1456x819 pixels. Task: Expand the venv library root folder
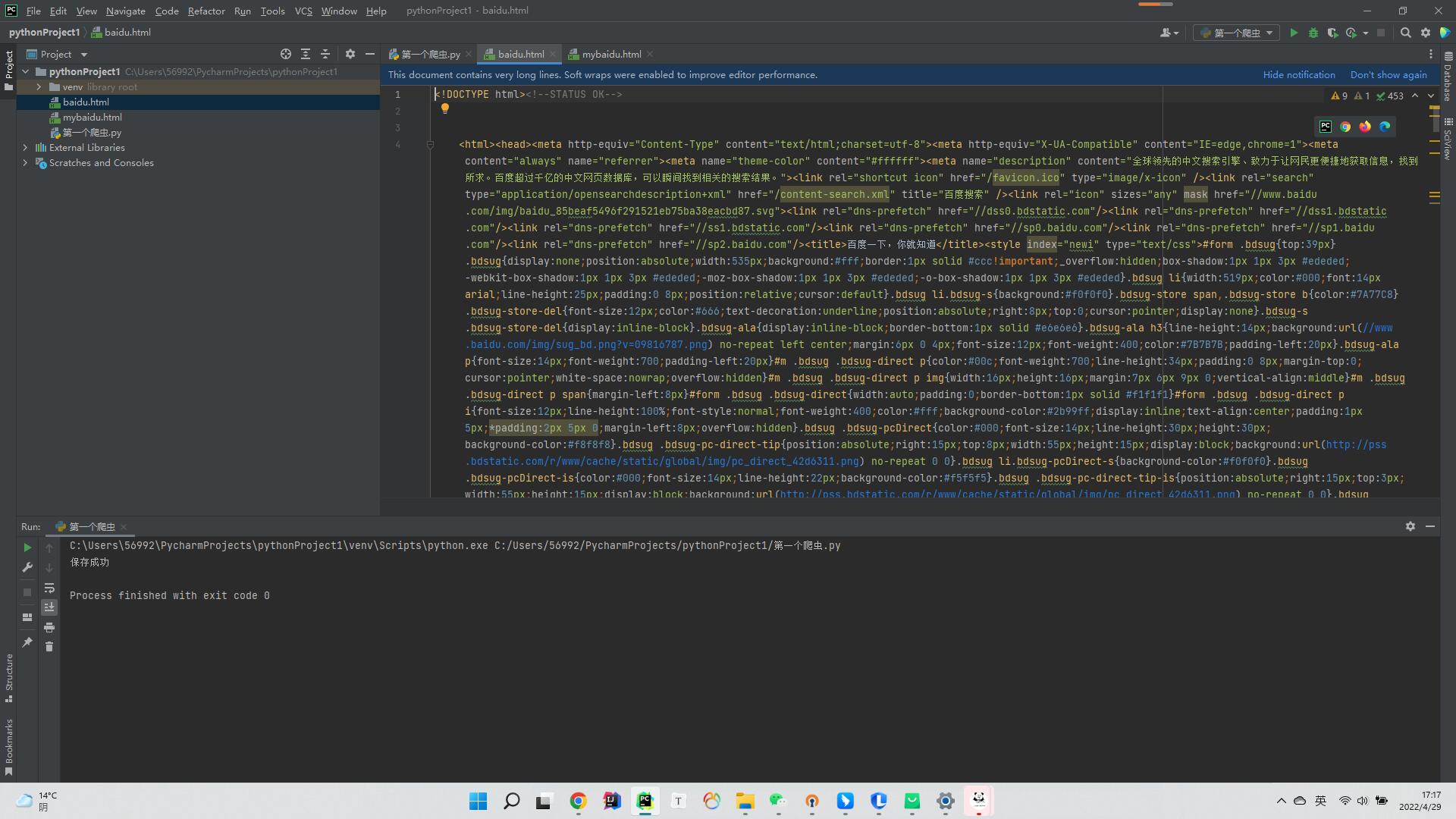[x=39, y=86]
